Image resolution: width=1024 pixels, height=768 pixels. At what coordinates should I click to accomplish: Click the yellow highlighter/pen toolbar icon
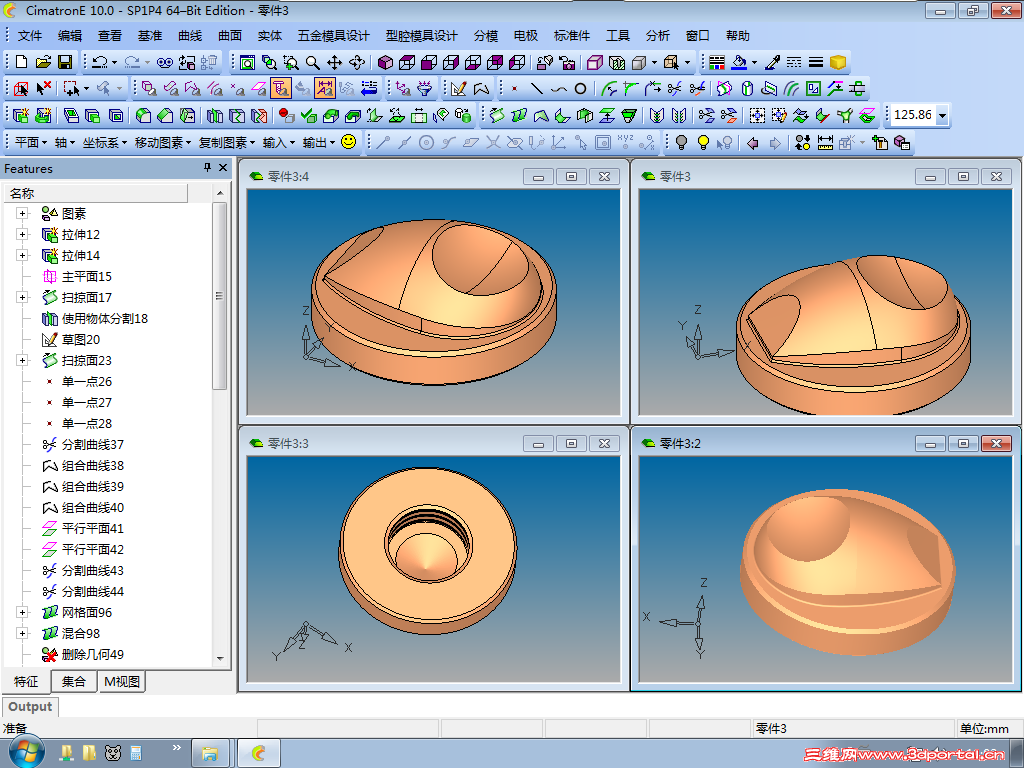click(770, 61)
